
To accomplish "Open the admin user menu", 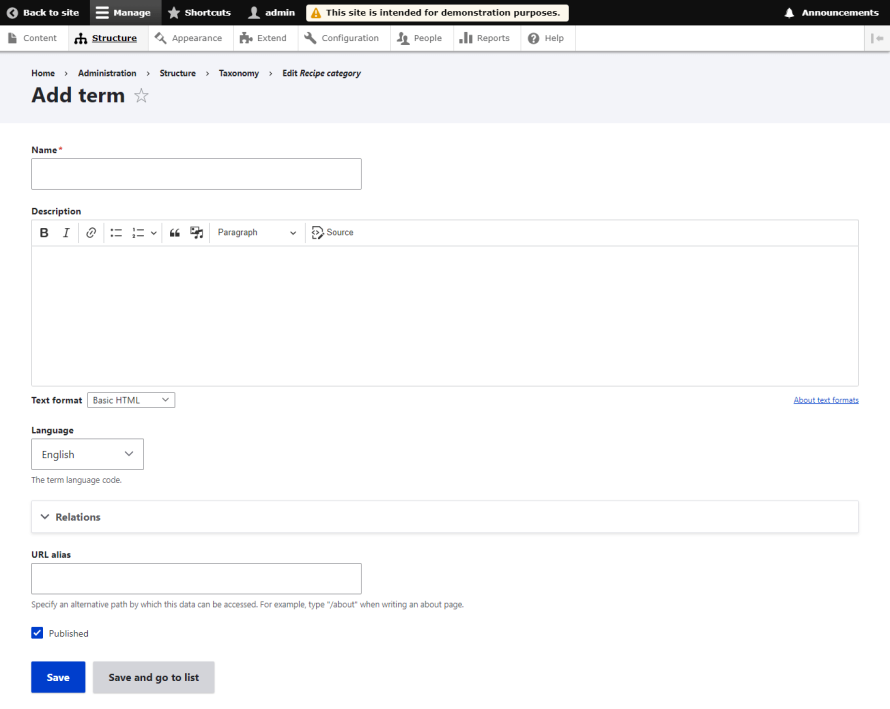I will coord(272,12).
